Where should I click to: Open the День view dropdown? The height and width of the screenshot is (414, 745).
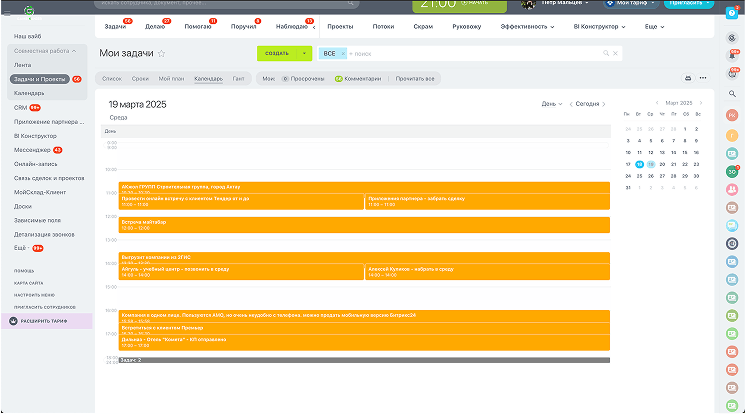(552, 104)
